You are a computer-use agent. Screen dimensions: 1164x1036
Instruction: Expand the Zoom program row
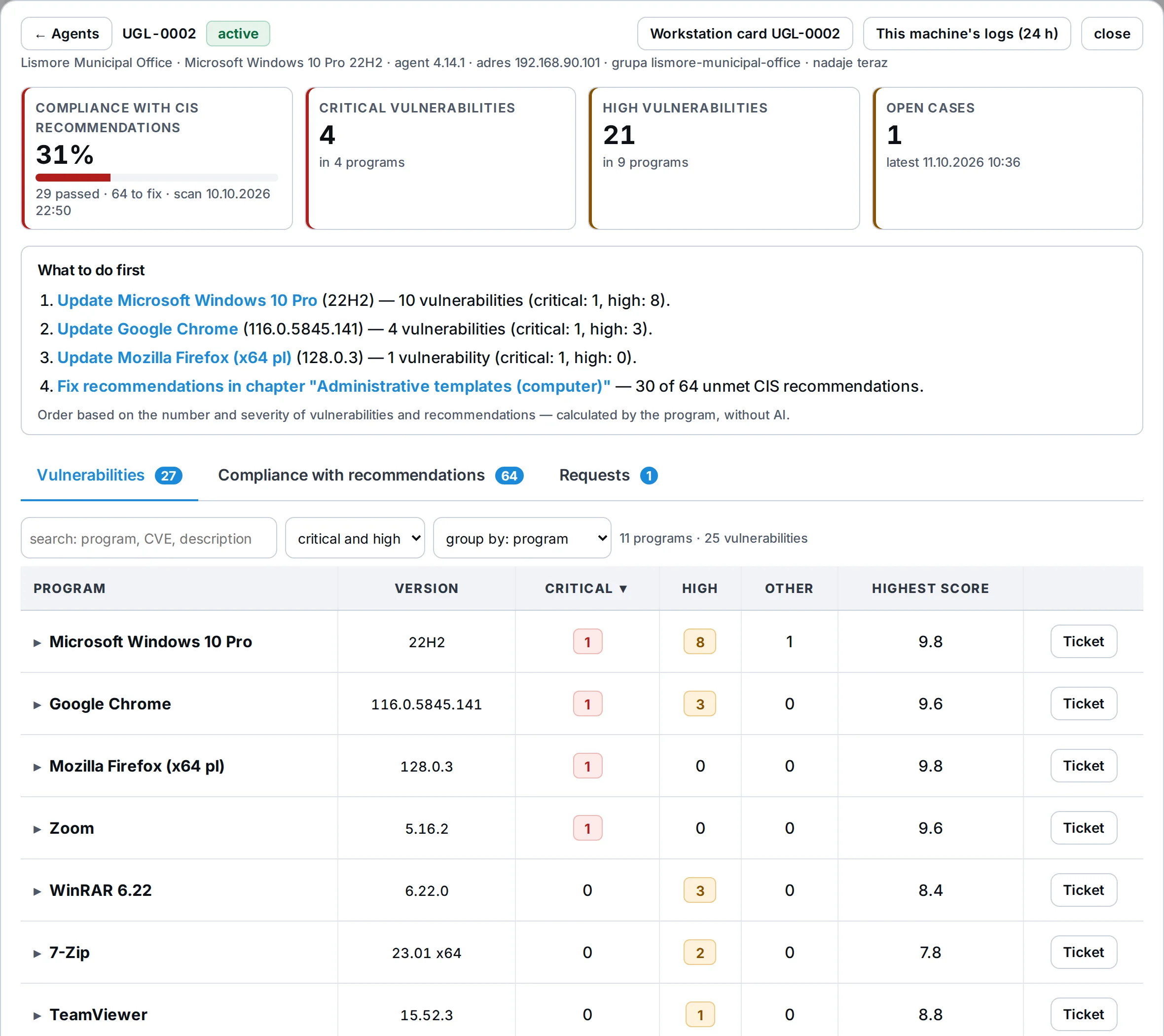(37, 829)
